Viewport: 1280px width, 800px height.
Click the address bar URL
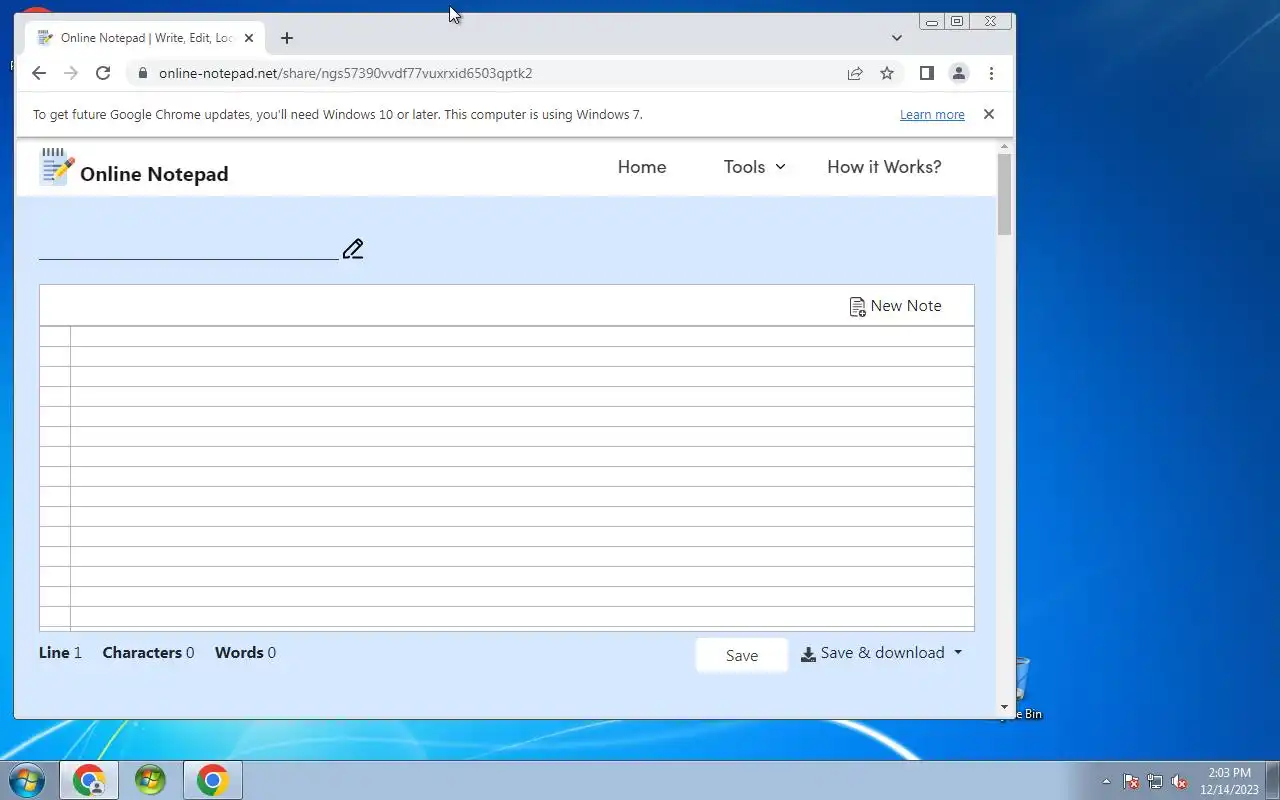(x=345, y=73)
